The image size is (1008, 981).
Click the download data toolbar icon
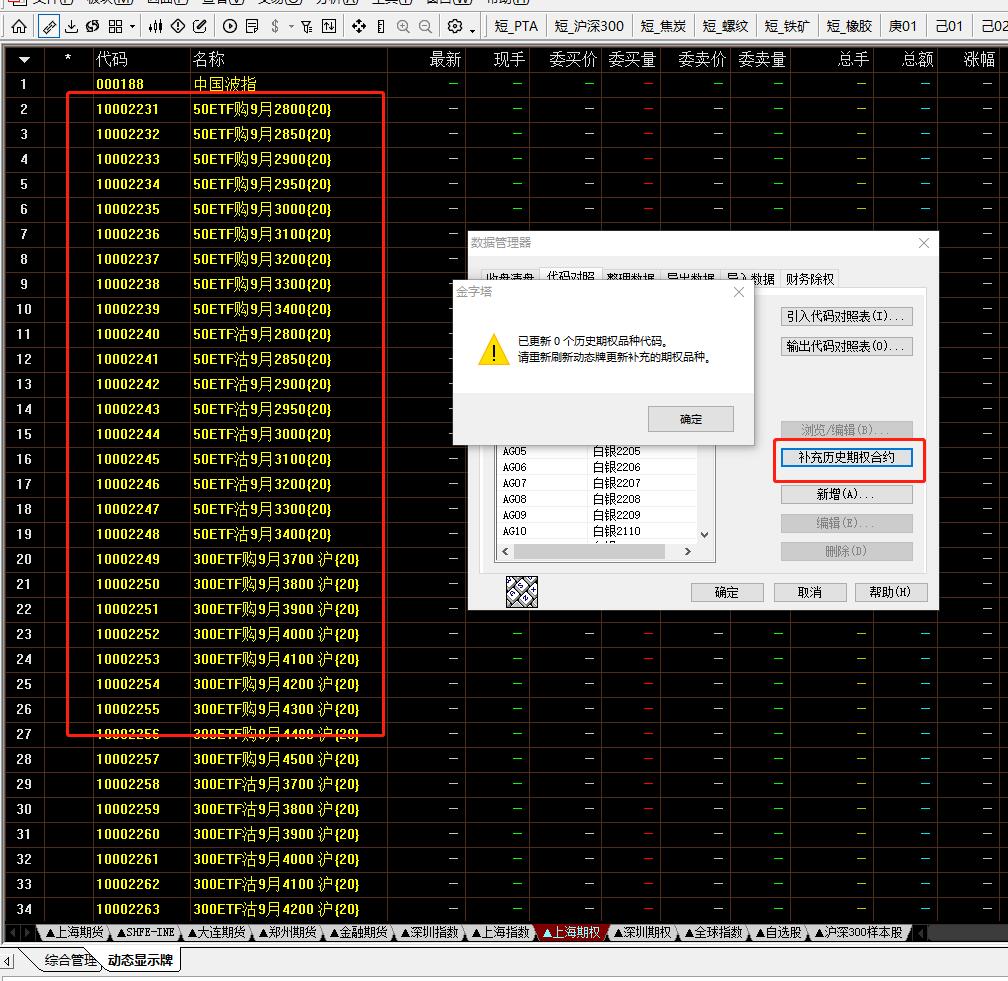point(71,26)
